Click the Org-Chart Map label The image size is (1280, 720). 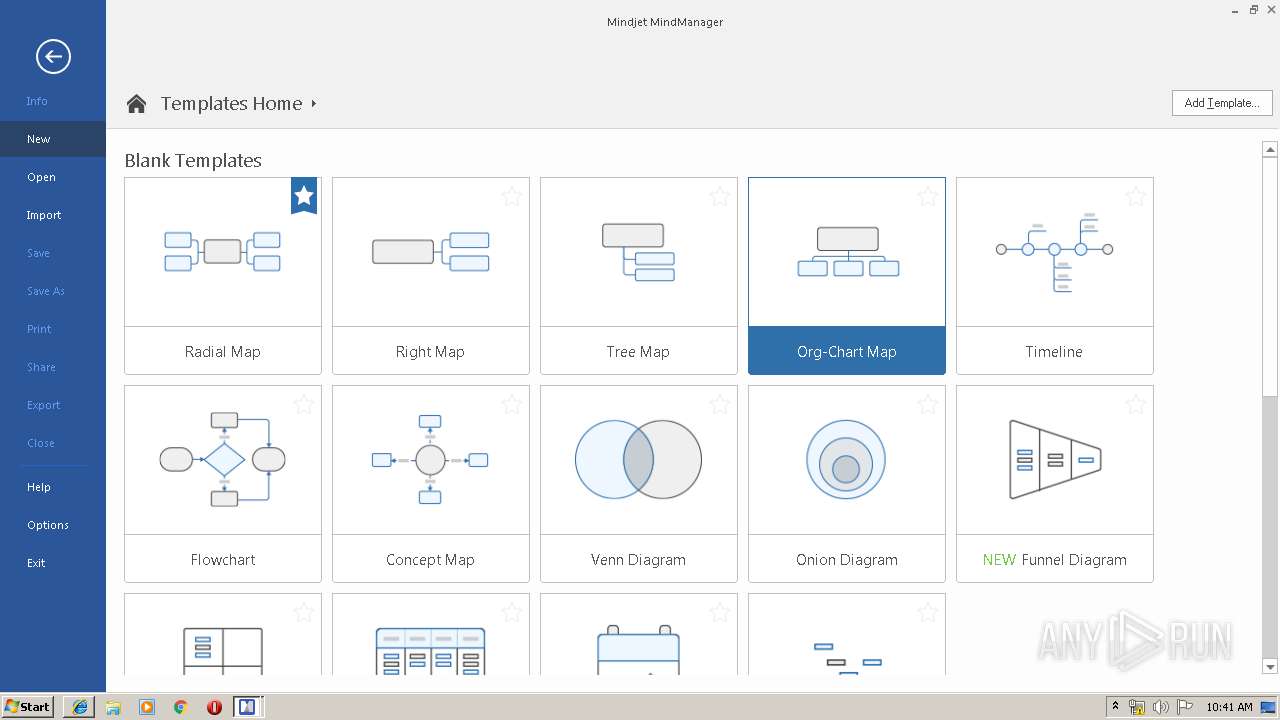pos(847,352)
